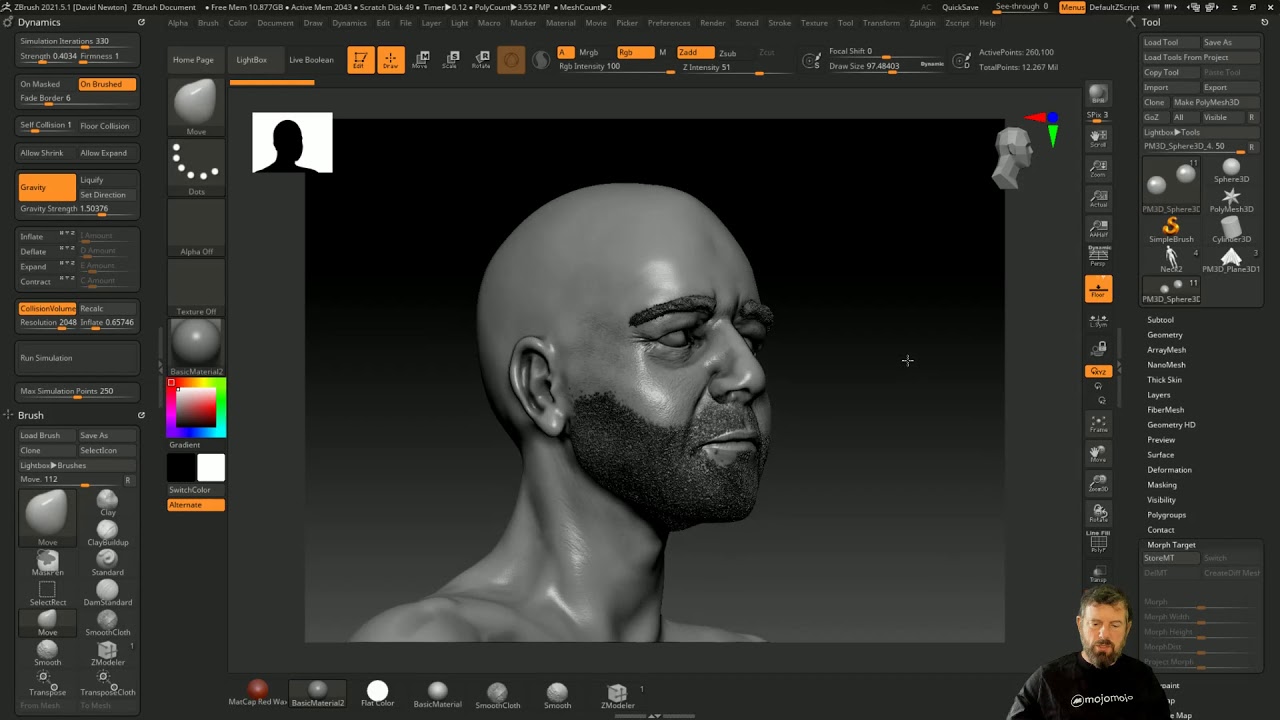This screenshot has height=720, width=1280.
Task: Open the Home Page tab
Action: pyautogui.click(x=193, y=60)
